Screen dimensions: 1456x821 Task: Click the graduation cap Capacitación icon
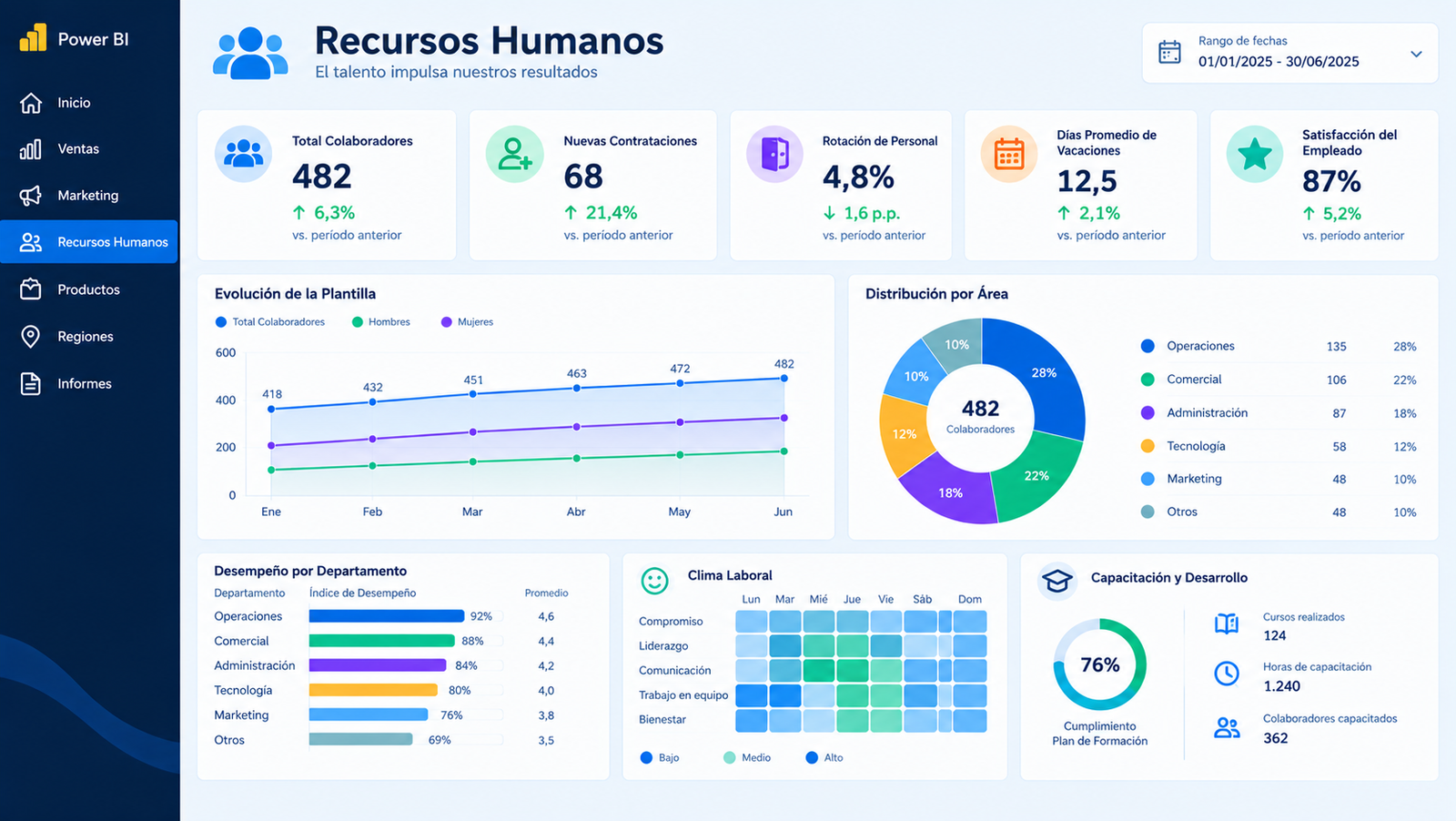tap(1057, 581)
